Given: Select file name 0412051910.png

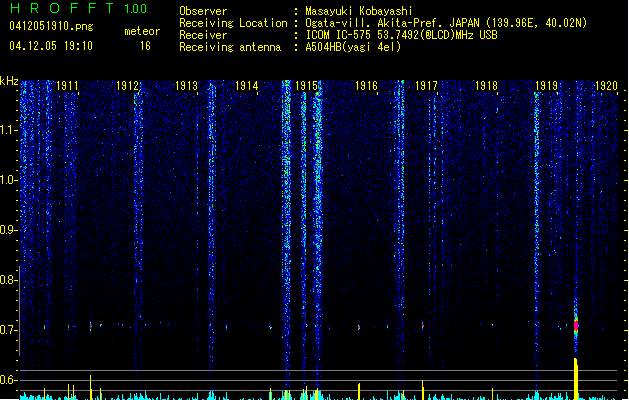Looking at the screenshot, I should pos(51,26).
